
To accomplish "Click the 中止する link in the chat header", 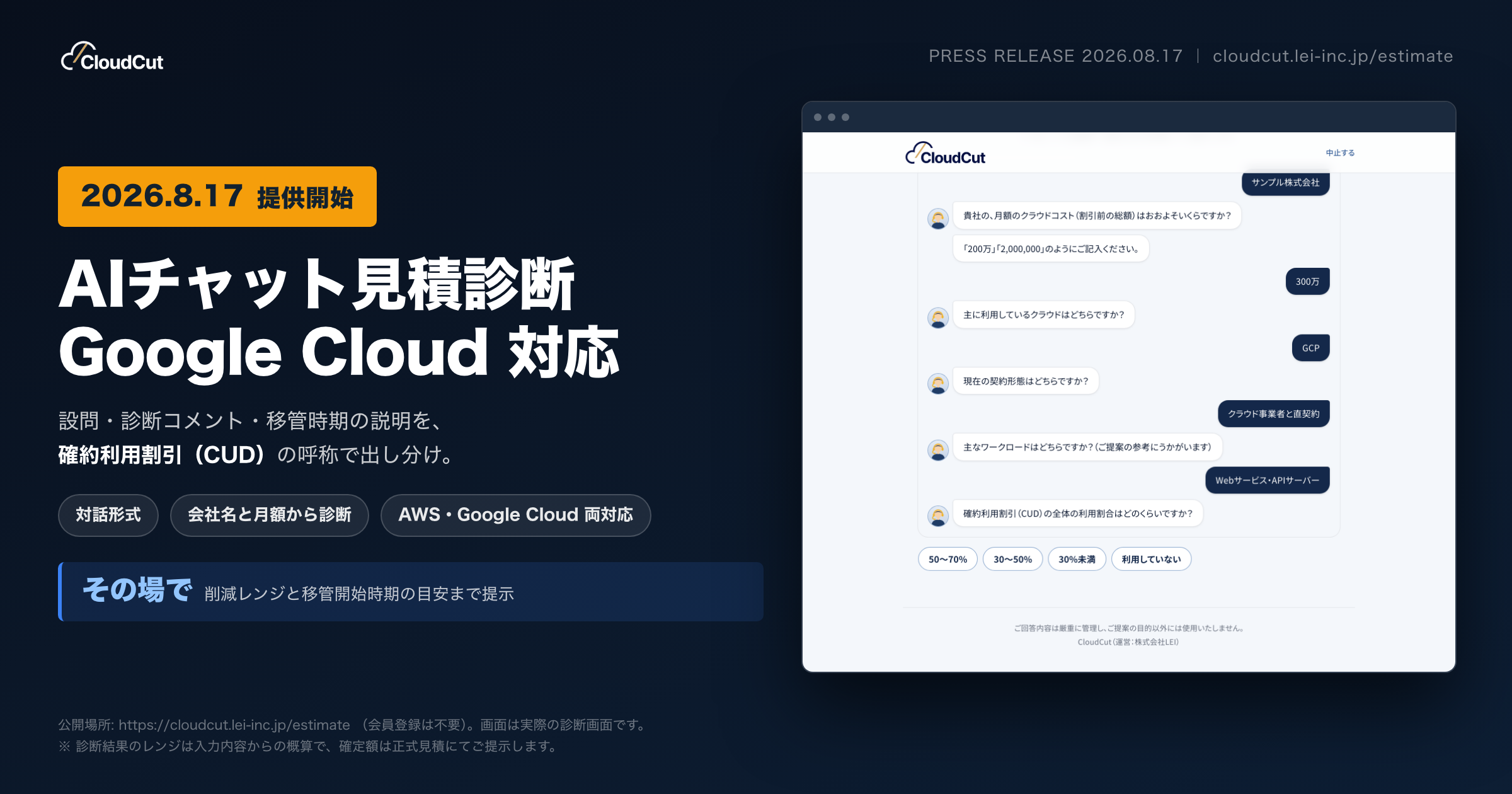I will click(1340, 152).
